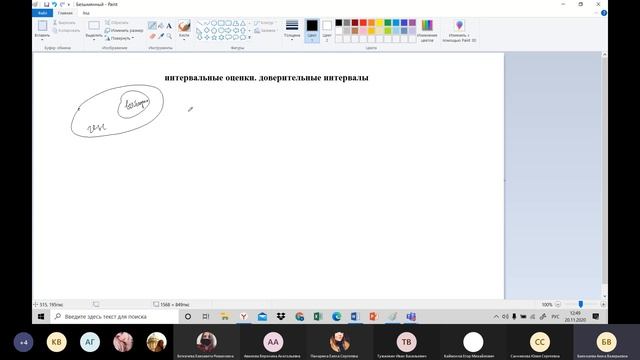Click the Save icon in quick access toolbar
The height and width of the screenshot is (360, 640).
pos(47,4)
